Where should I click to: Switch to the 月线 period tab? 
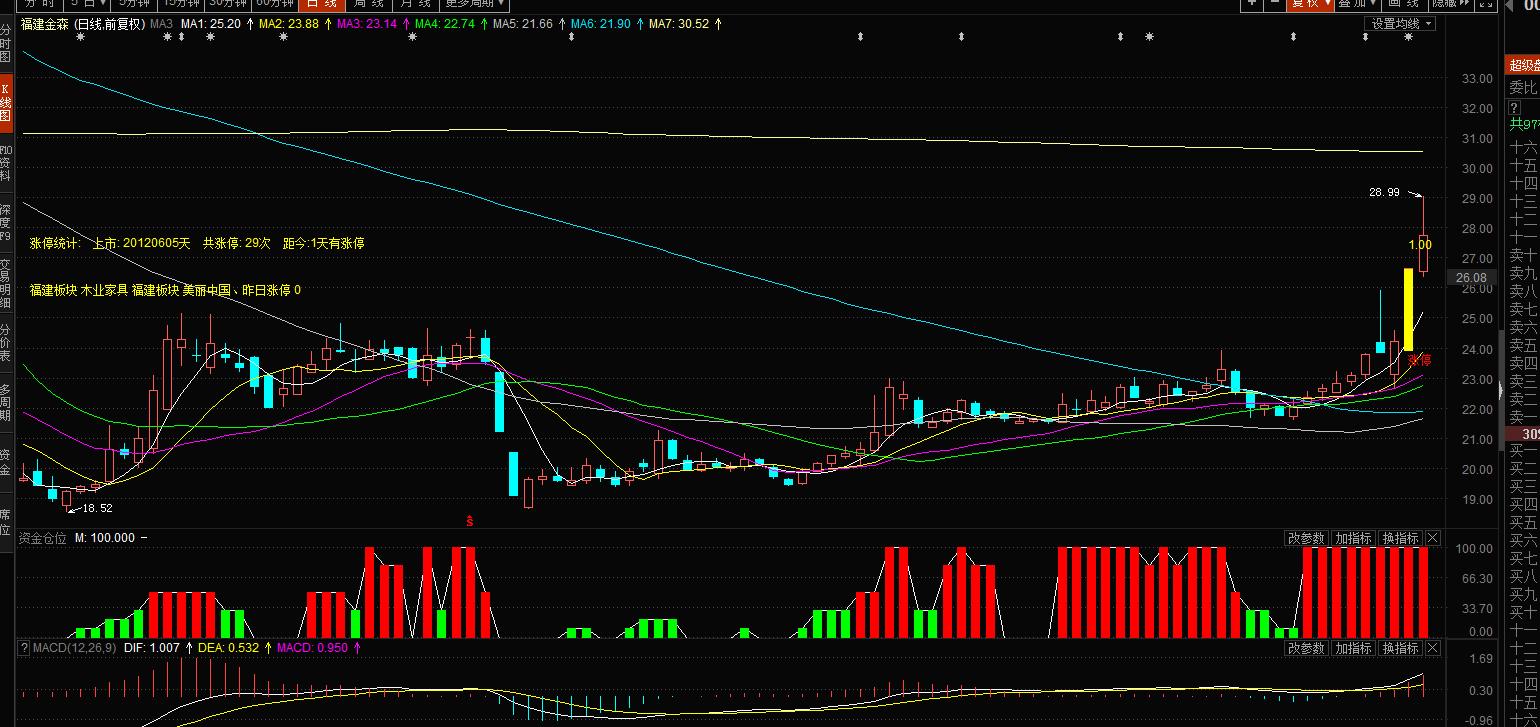coord(415,4)
